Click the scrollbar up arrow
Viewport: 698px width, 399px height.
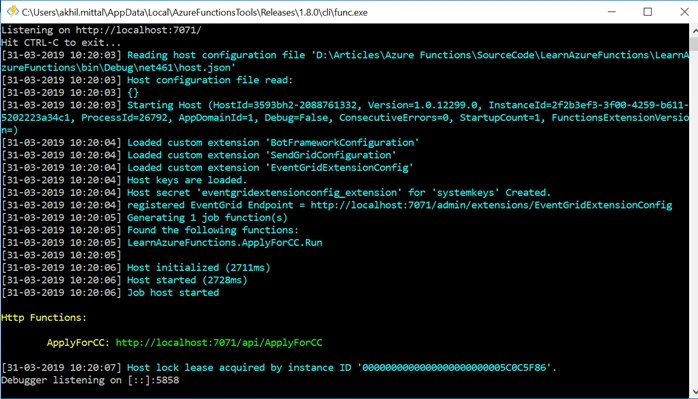(694, 30)
